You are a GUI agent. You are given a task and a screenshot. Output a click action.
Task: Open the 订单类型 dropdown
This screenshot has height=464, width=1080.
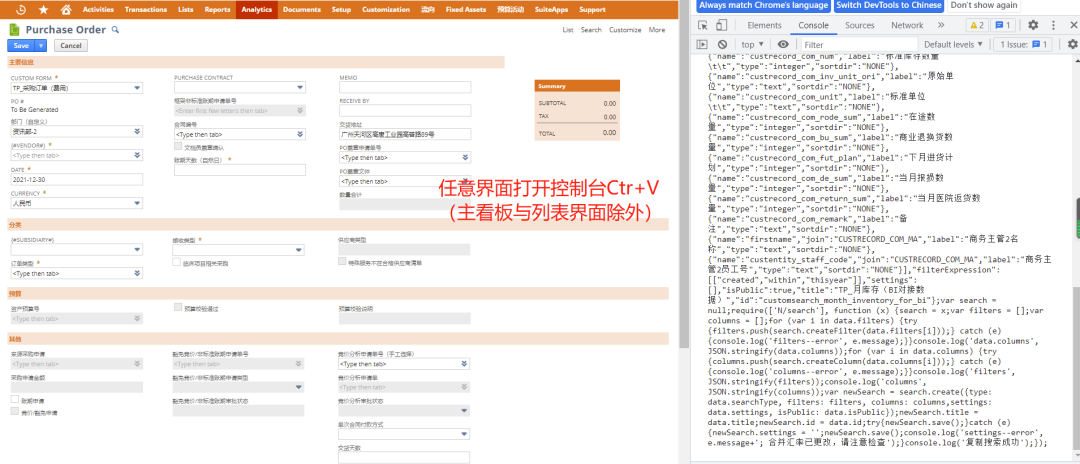[x=137, y=273]
